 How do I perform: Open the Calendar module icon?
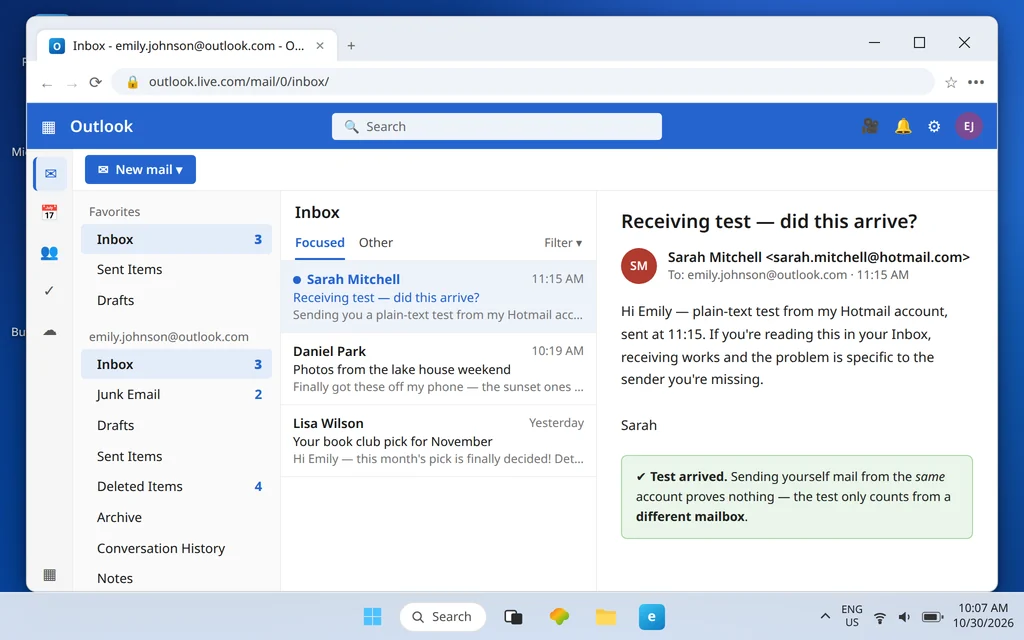coord(50,212)
